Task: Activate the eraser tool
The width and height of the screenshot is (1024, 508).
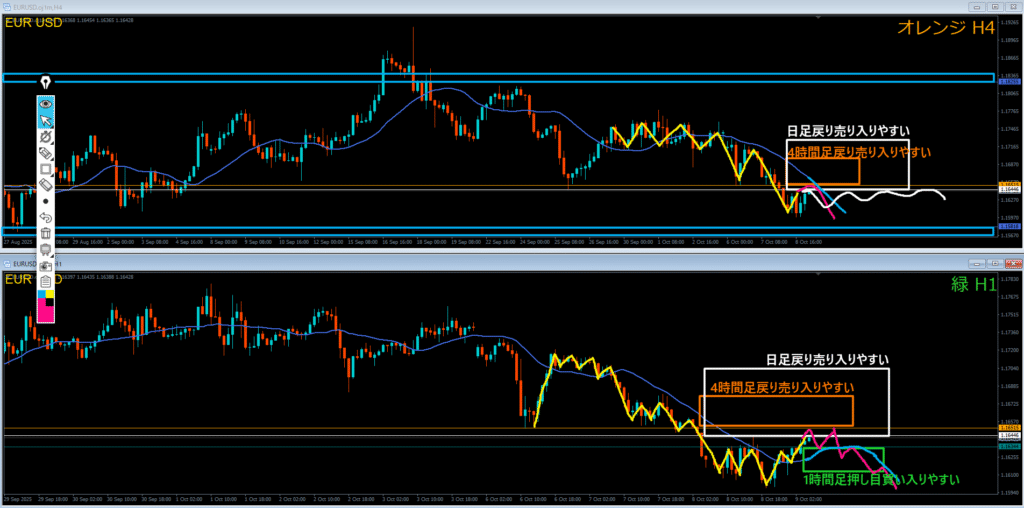Action: click(x=45, y=185)
